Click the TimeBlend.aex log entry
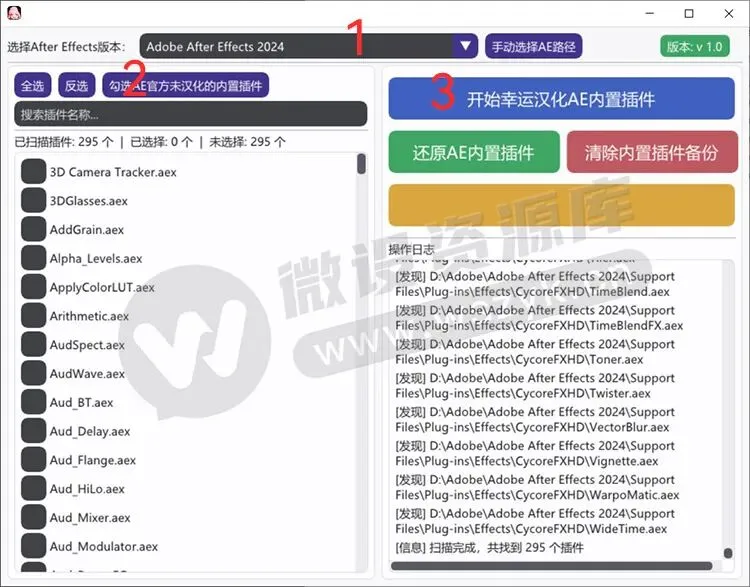 pyautogui.click(x=535, y=284)
